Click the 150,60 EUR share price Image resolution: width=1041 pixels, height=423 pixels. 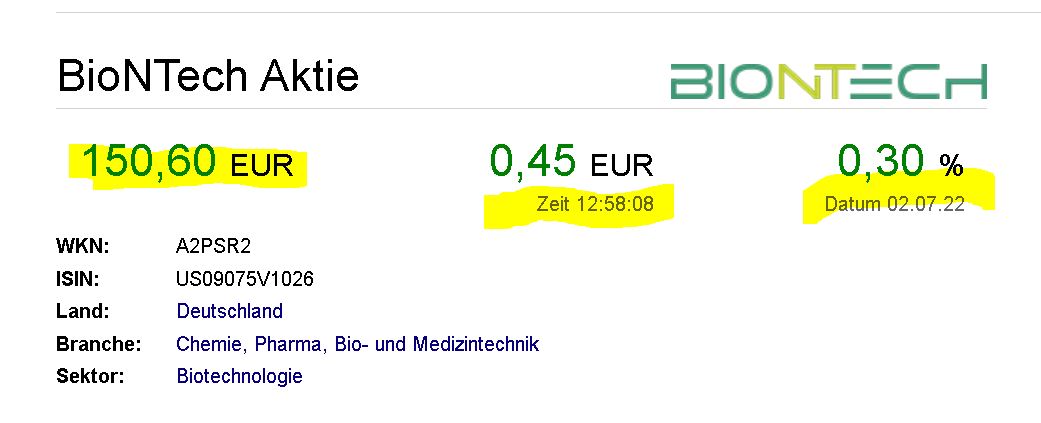pos(187,162)
